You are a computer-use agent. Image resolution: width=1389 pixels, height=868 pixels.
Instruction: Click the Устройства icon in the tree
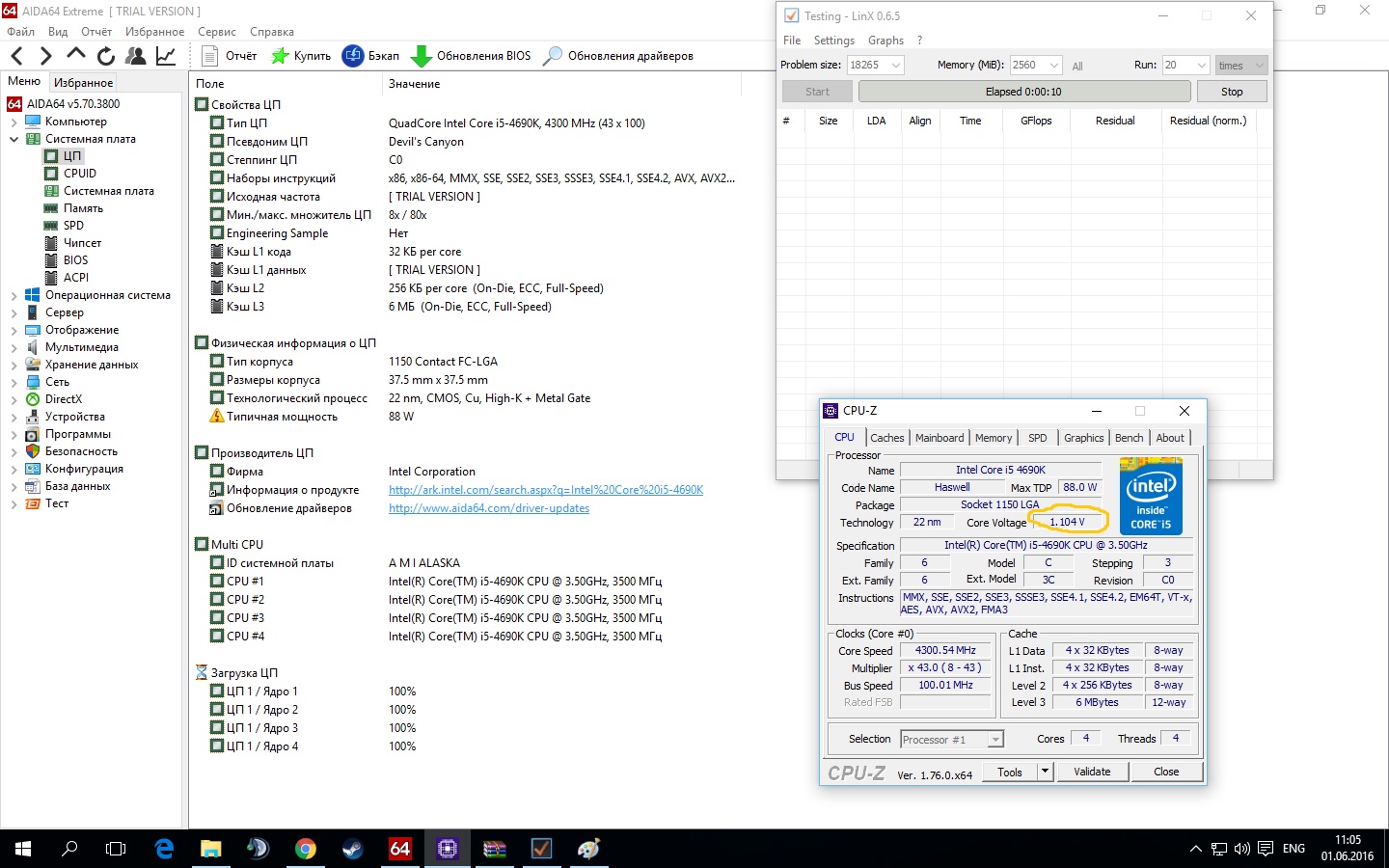[x=33, y=417]
